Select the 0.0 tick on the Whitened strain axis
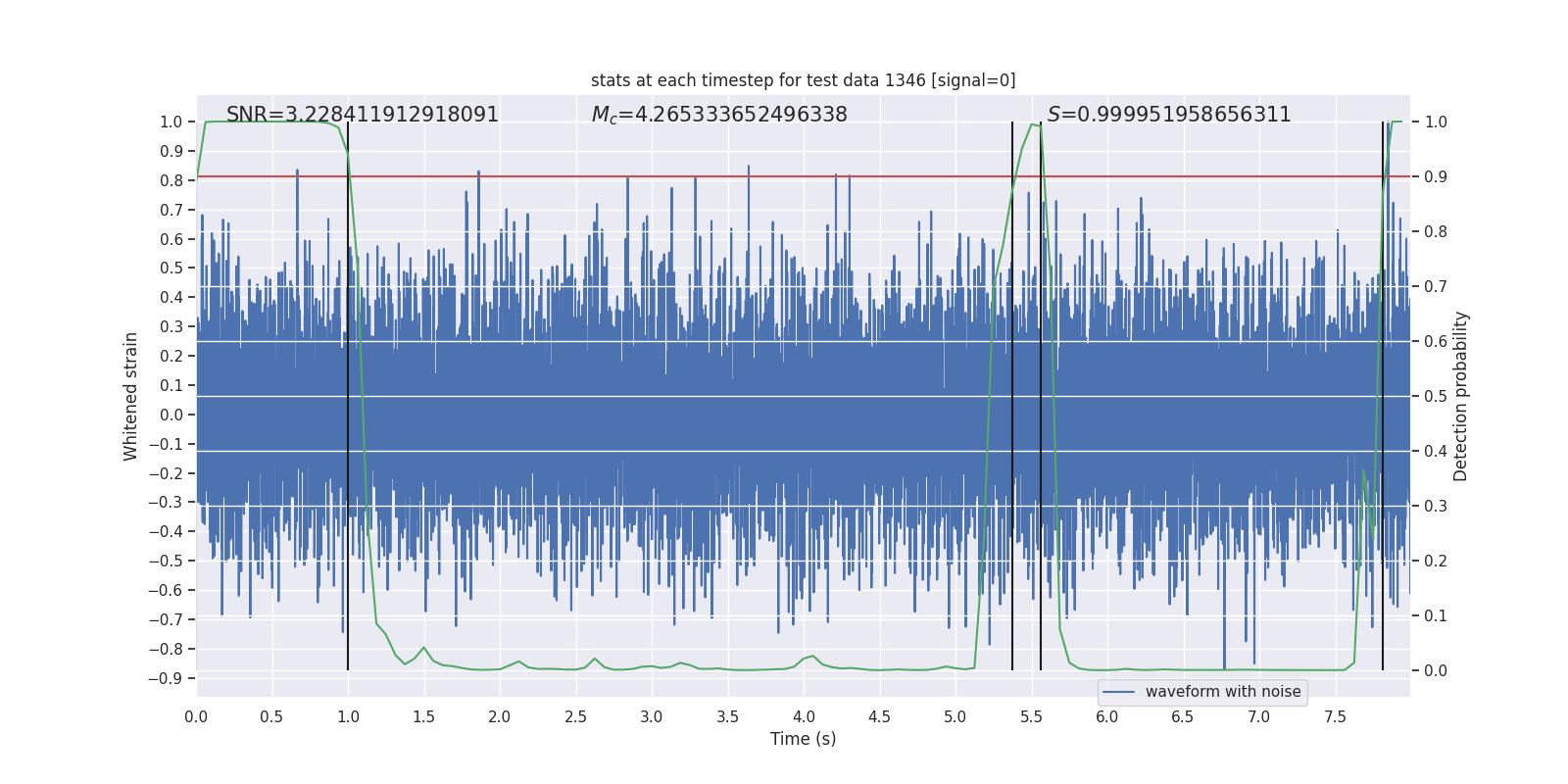The image size is (1568, 784). coord(171,415)
